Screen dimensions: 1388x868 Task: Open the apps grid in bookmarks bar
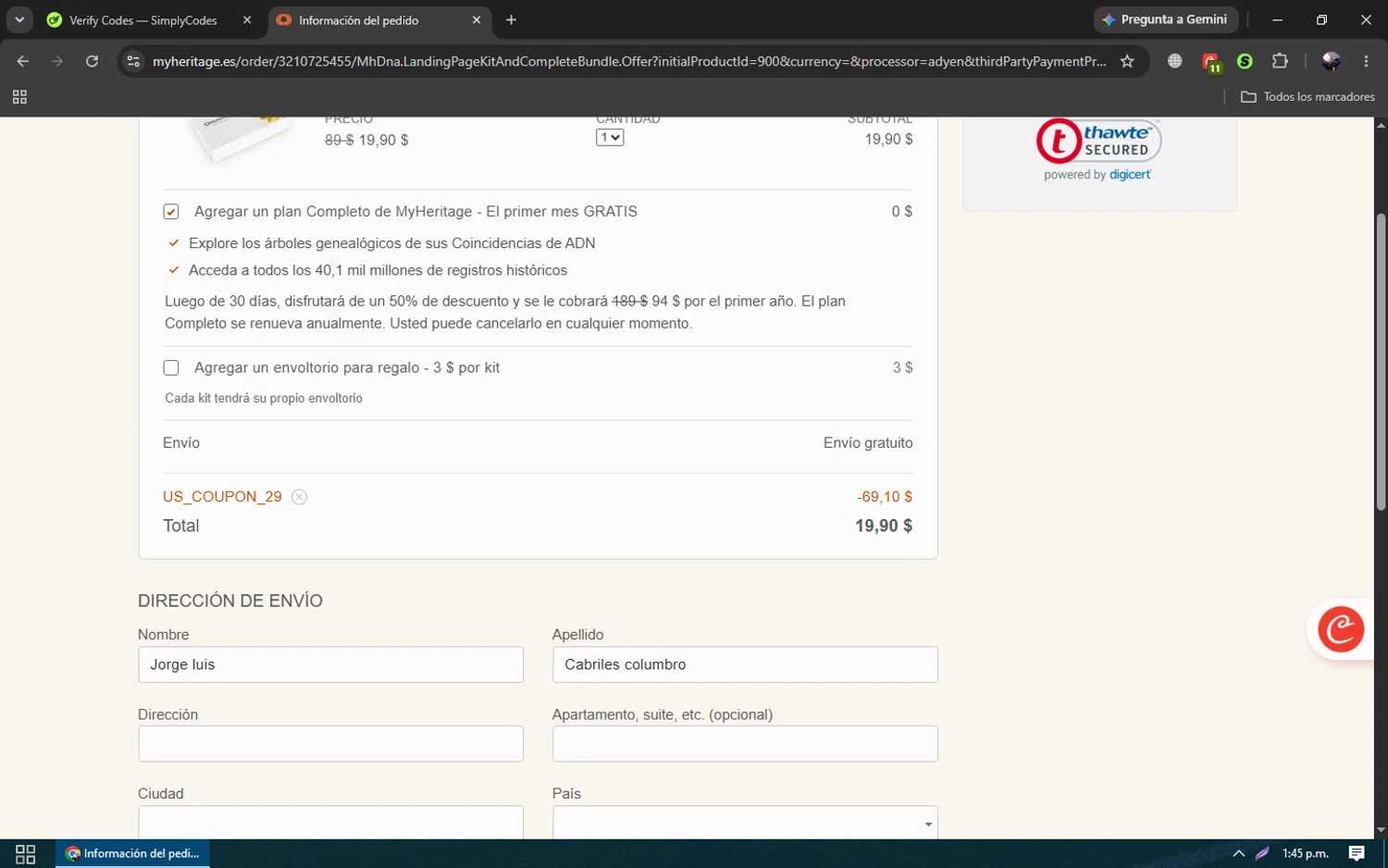click(x=19, y=96)
